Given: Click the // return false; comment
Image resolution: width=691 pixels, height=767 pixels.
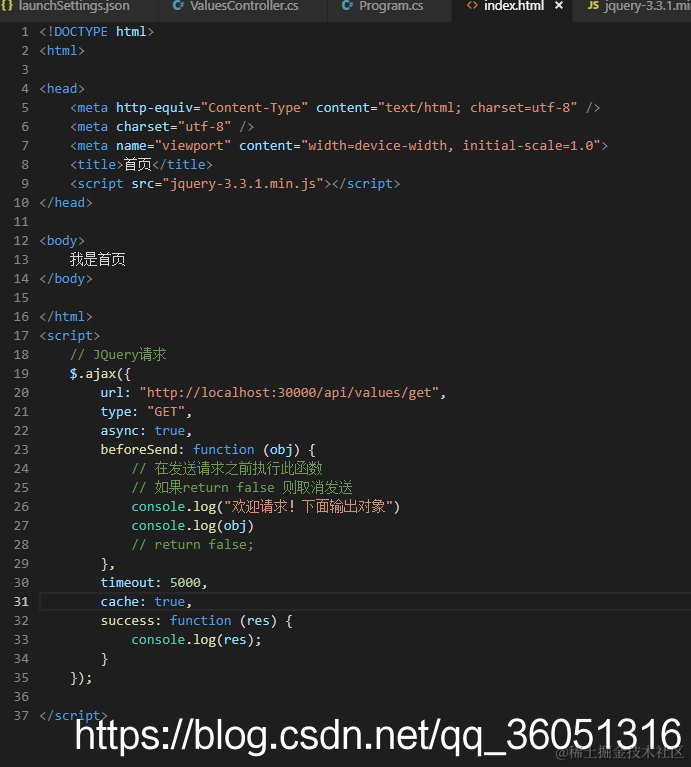Looking at the screenshot, I should [193, 545].
